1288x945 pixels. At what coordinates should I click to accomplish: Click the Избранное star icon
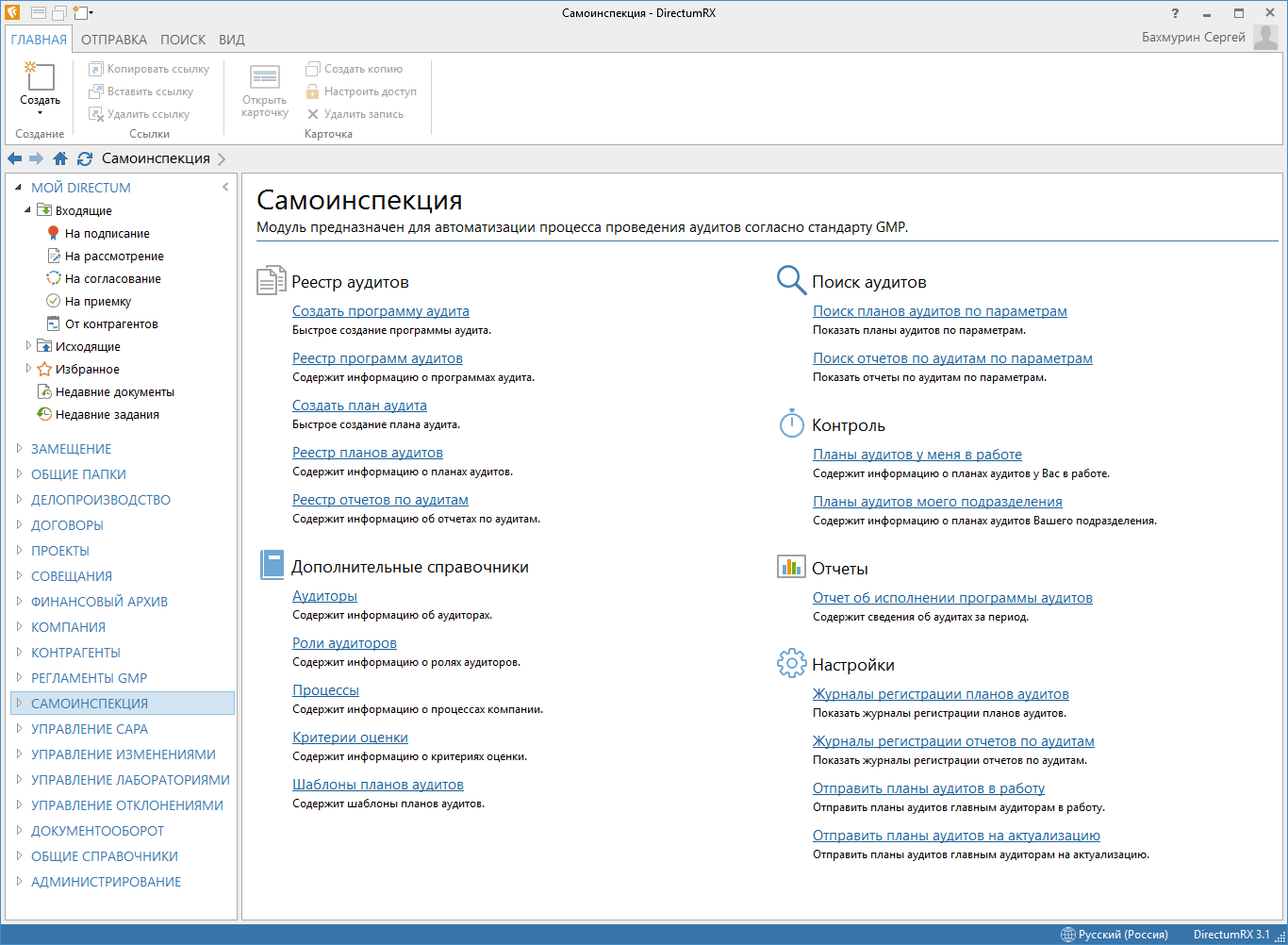(x=44, y=369)
